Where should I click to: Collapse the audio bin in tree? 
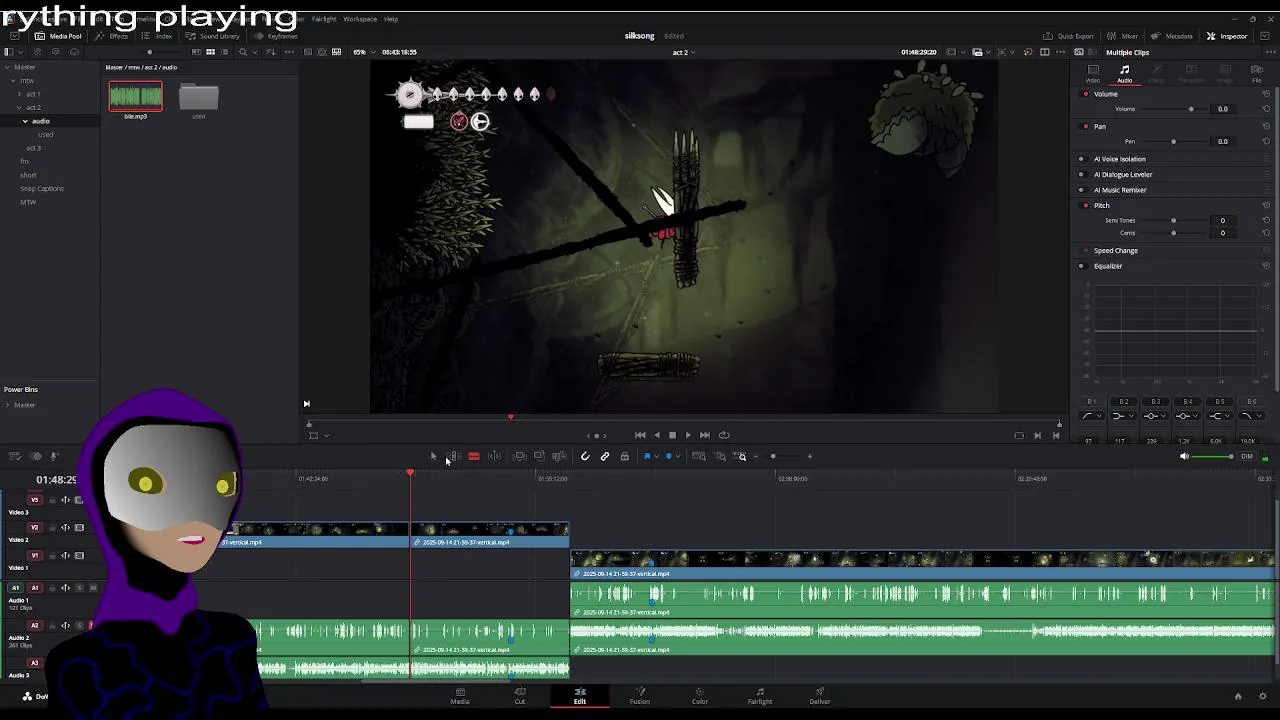[25, 121]
